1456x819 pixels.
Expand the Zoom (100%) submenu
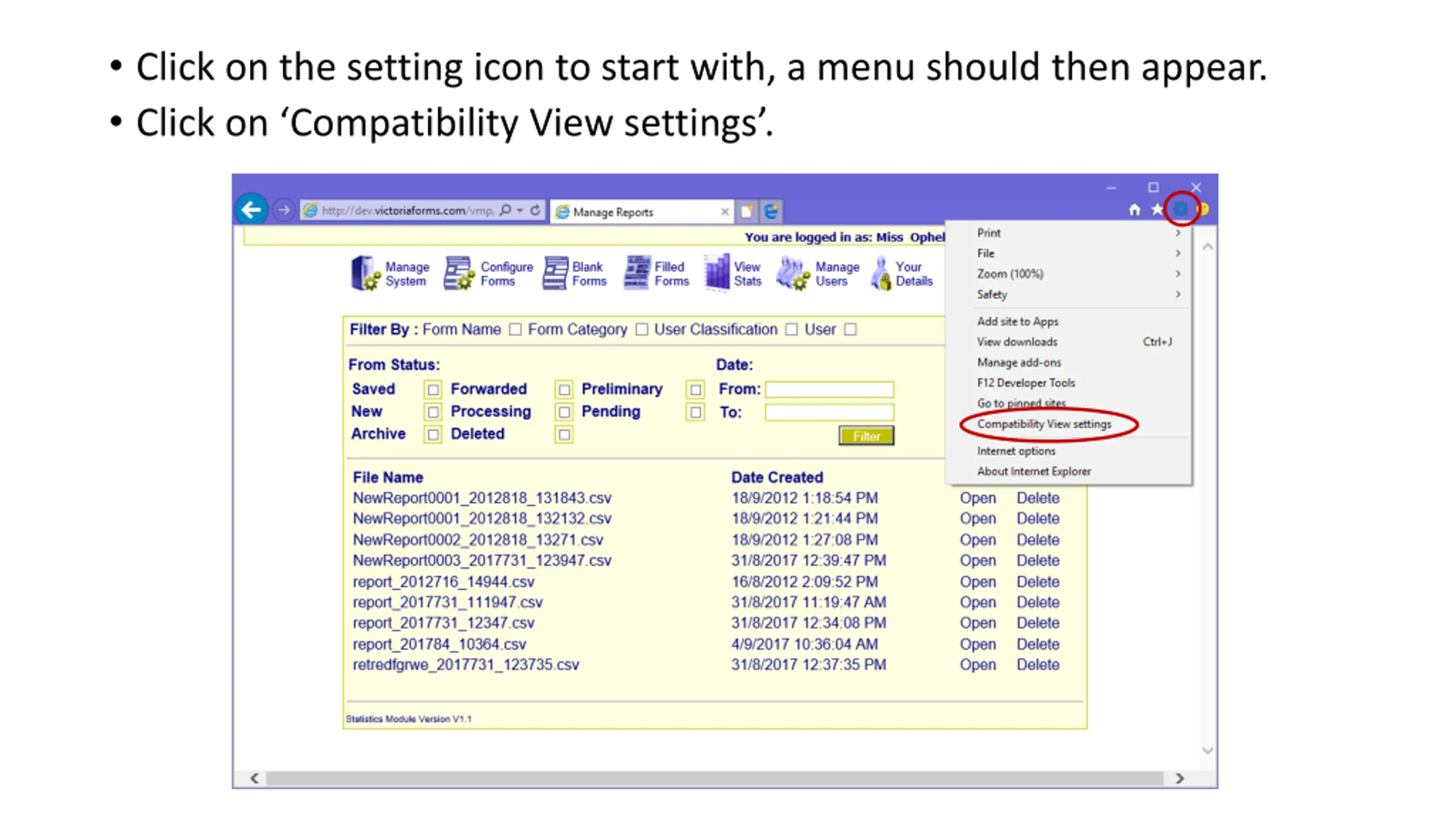[x=1069, y=274]
